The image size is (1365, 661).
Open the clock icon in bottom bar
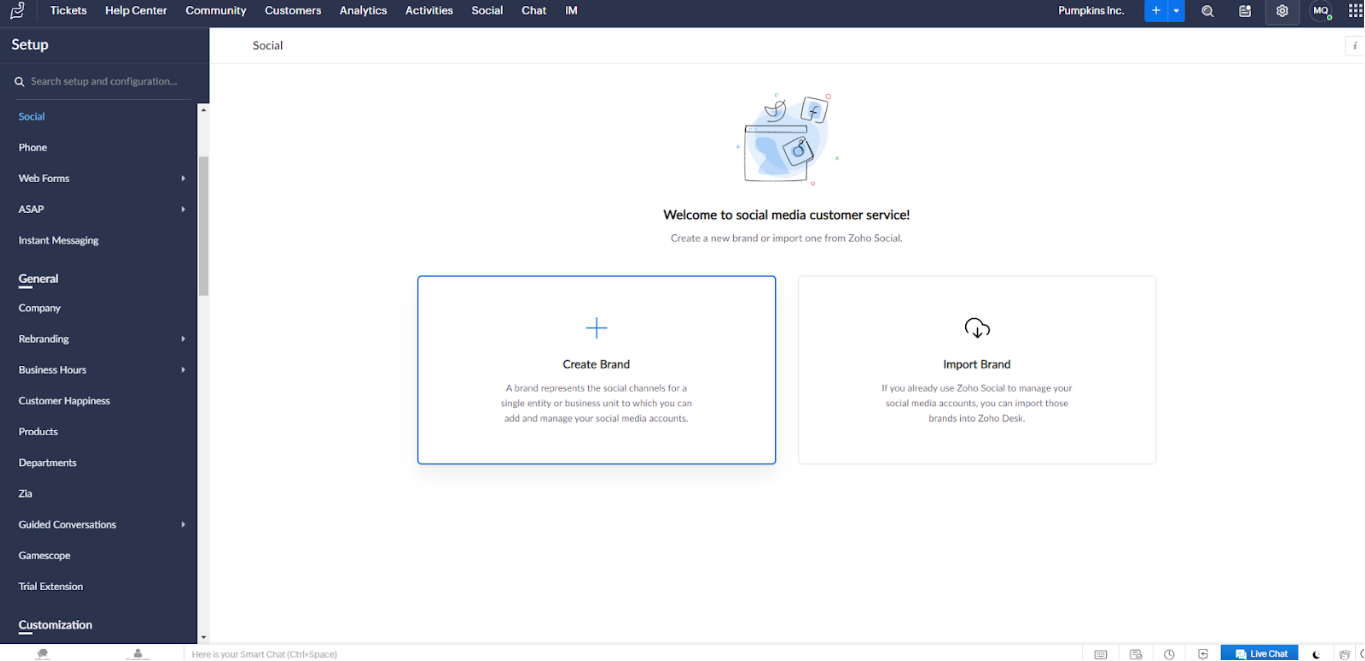click(x=1169, y=654)
